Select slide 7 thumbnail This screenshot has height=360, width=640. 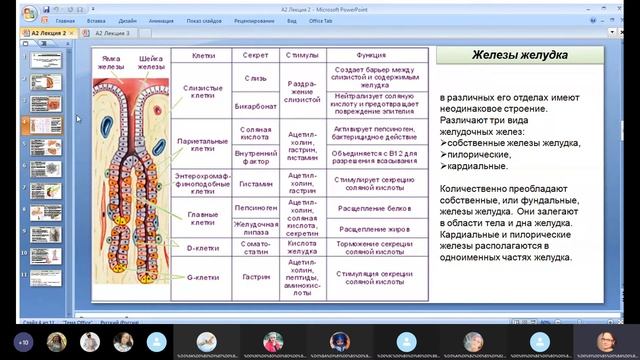pyautogui.click(x=46, y=191)
